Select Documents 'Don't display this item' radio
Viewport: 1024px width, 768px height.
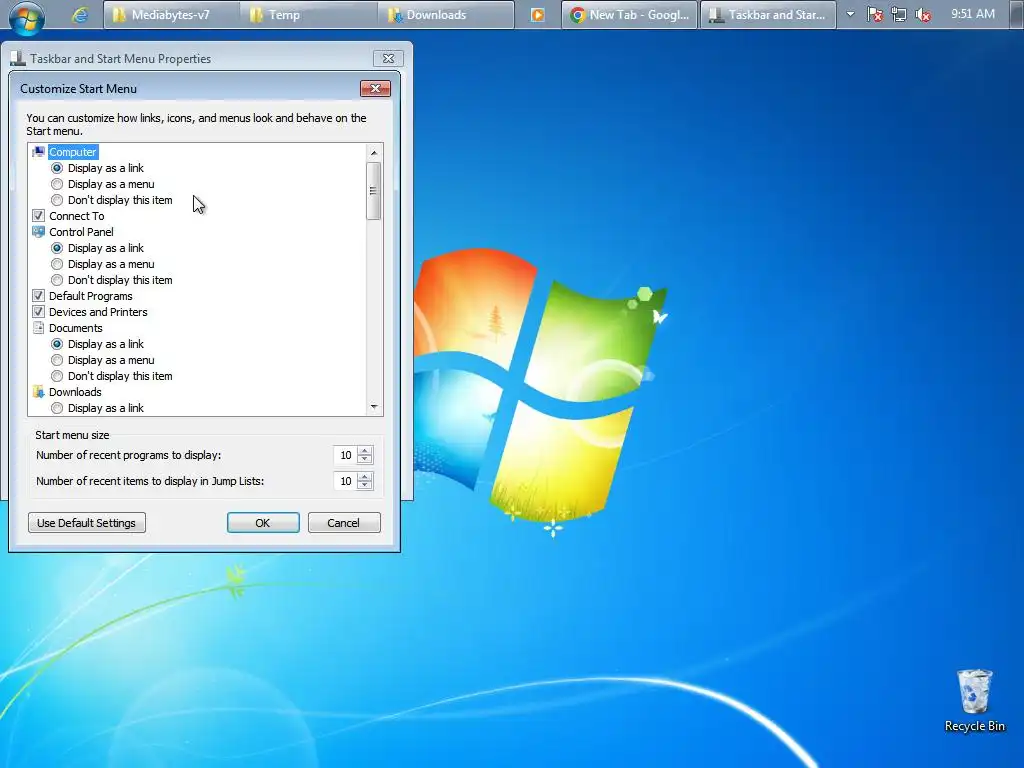[57, 376]
